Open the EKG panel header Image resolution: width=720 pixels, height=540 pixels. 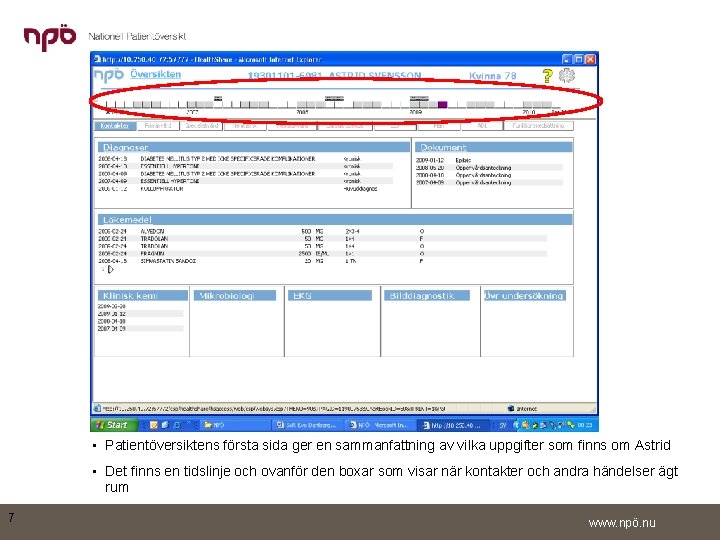coord(330,295)
